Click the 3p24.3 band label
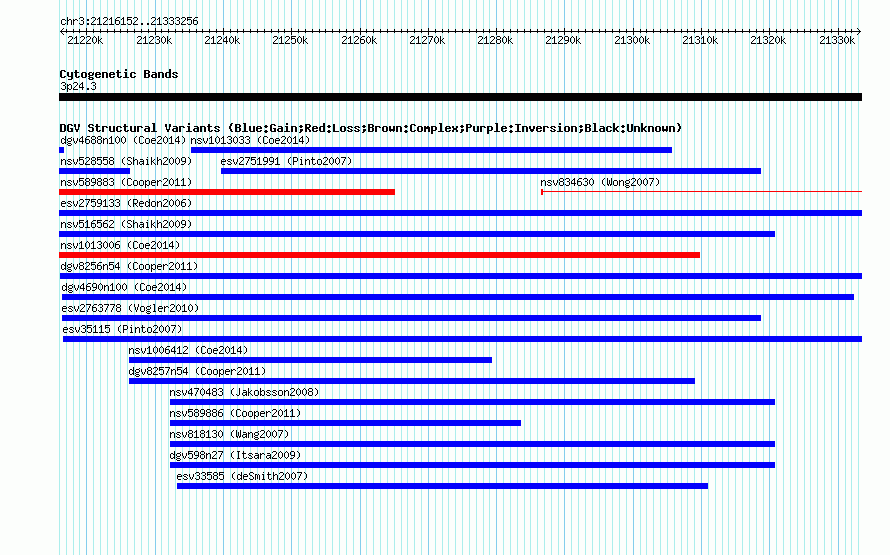The width and height of the screenshot is (890, 555). (78, 86)
